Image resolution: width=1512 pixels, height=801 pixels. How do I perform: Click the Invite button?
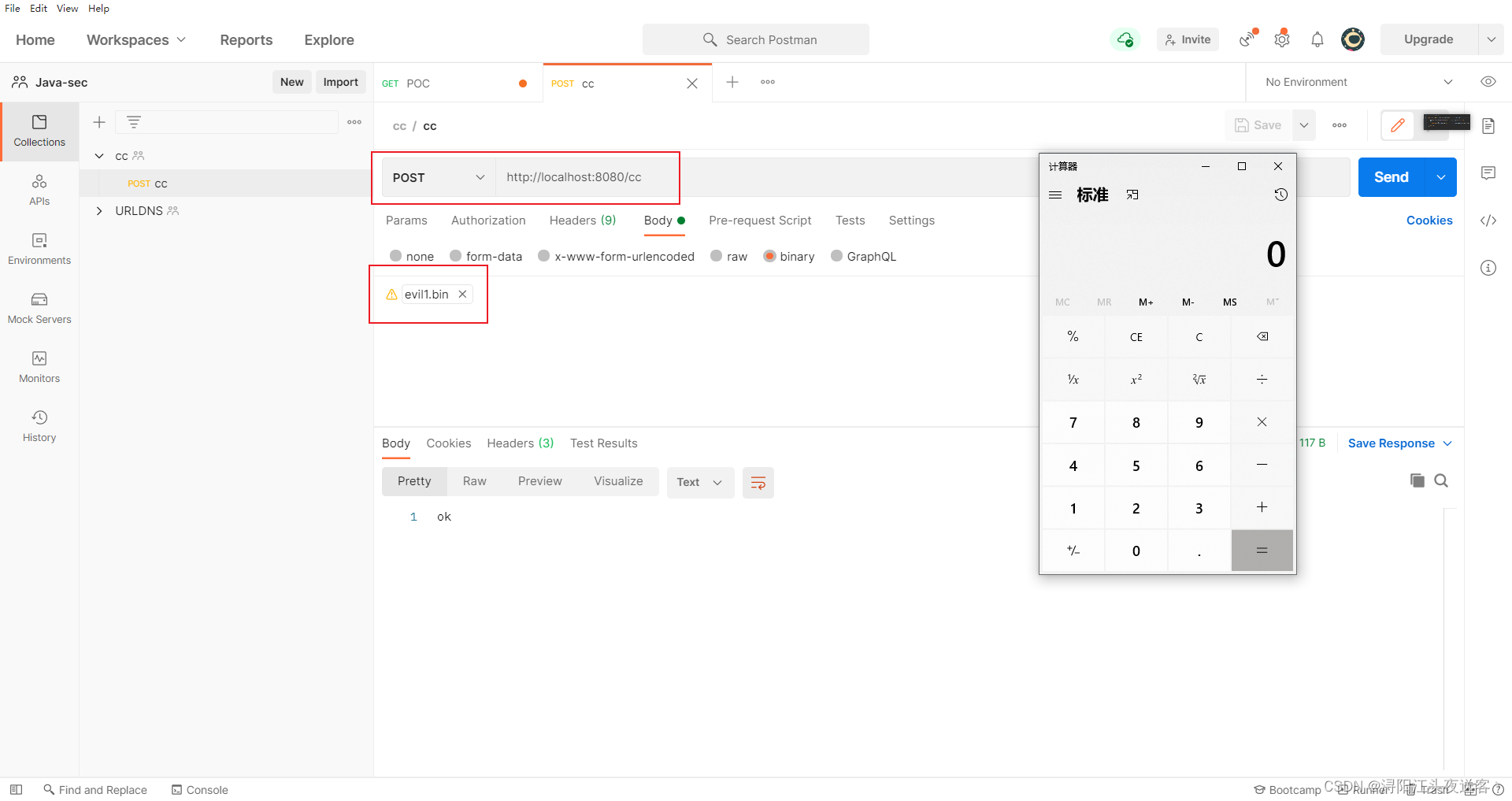1188,39
